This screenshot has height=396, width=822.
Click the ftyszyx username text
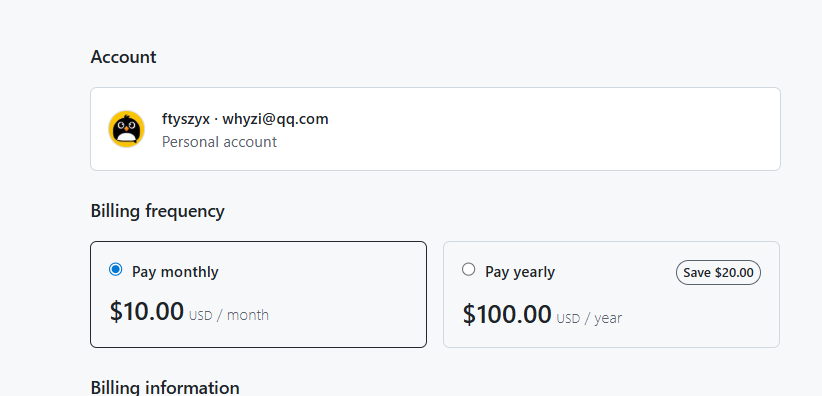coord(186,120)
